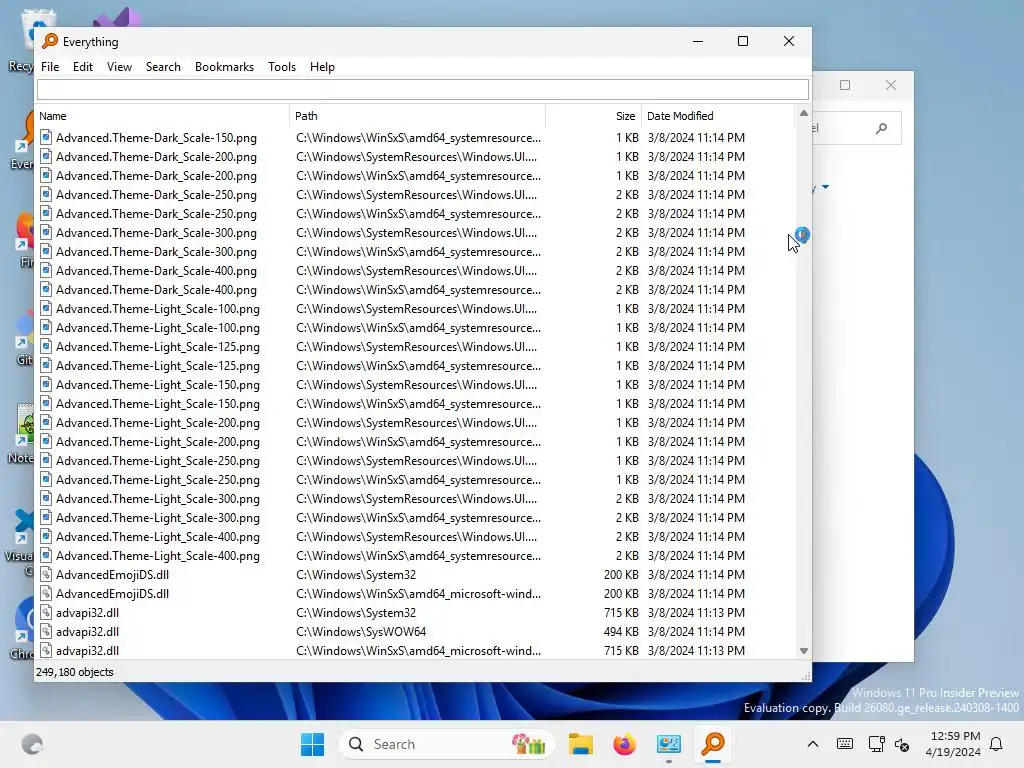The image size is (1024, 768).
Task: Select AdvancedEmojiDS.dll in WinSxS row
Action: [112, 594]
